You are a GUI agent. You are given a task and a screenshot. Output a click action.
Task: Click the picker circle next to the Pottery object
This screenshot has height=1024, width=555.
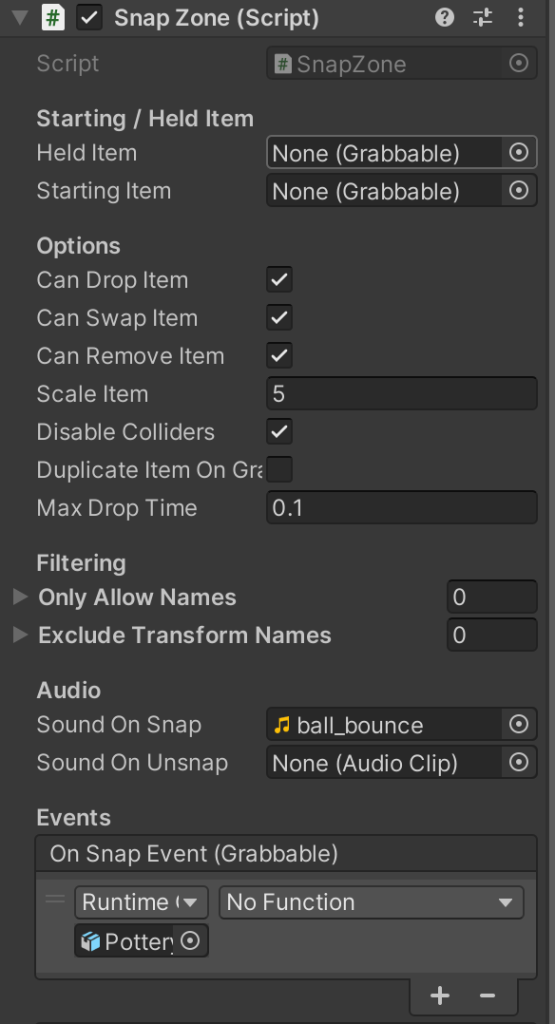(x=190, y=941)
